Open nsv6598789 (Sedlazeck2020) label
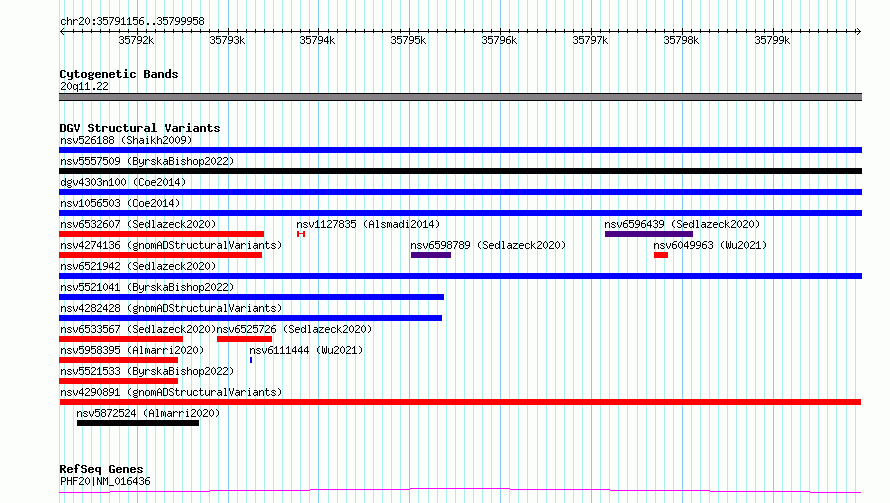Viewport: 890px width, 503px height. [488, 245]
